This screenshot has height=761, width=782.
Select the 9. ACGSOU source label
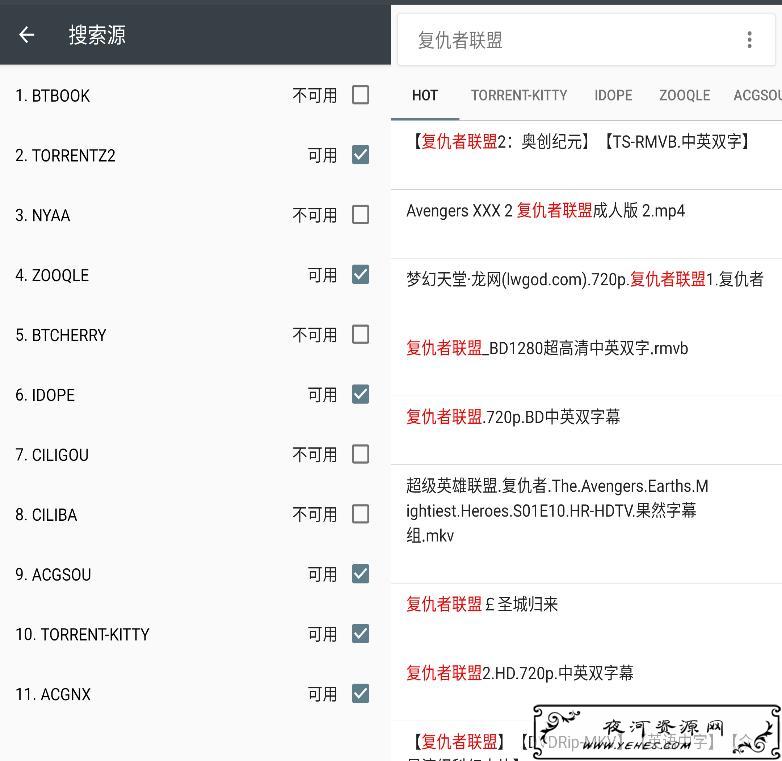[53, 574]
